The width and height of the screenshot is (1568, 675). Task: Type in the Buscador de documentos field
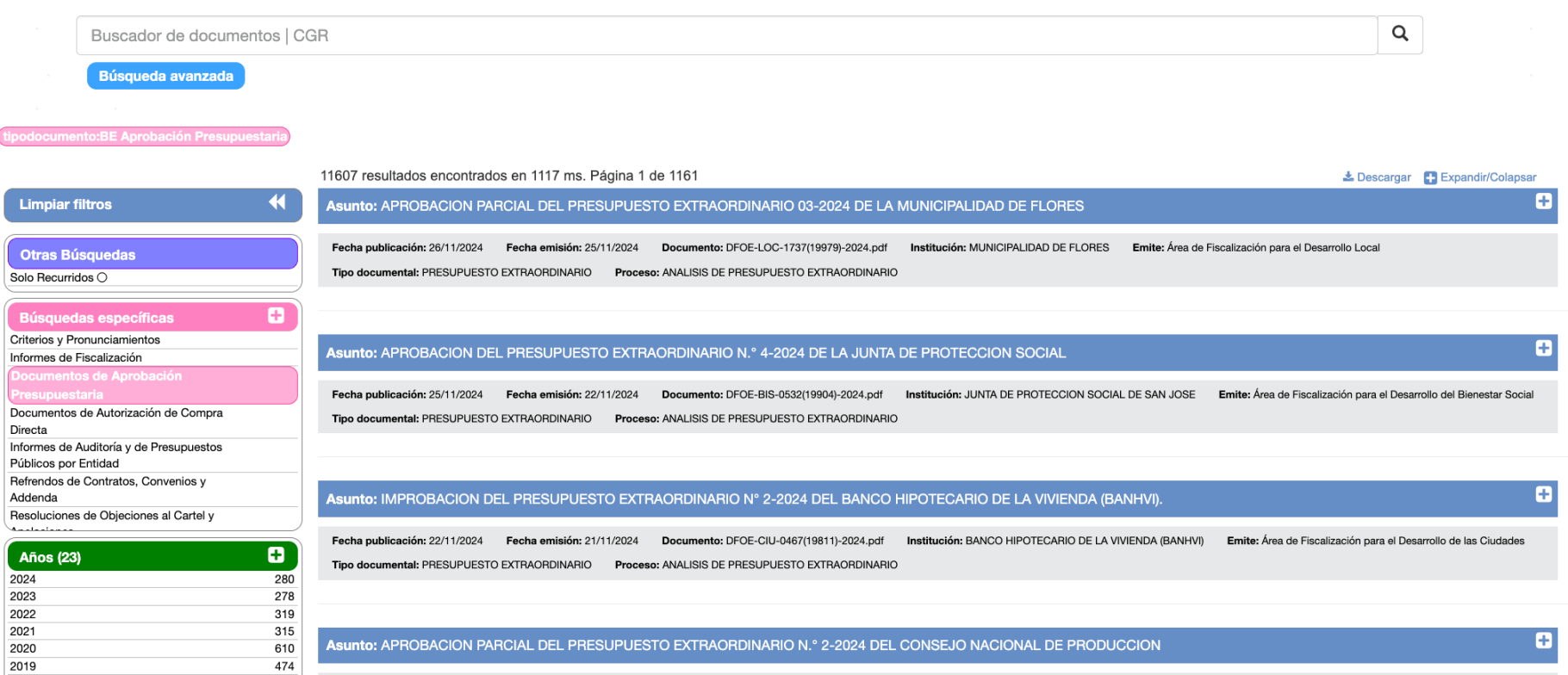pos(725,35)
